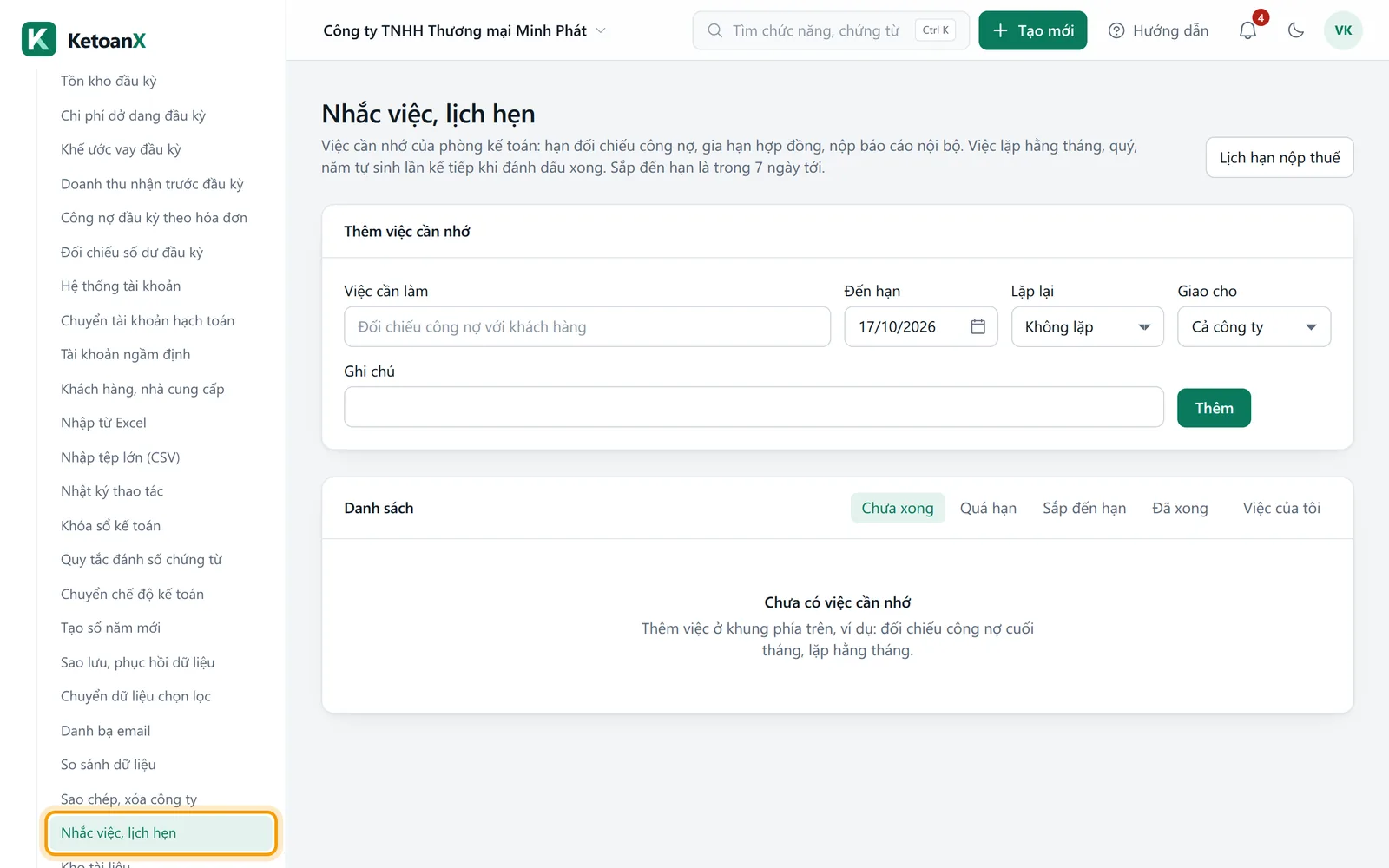Open Doanh thu nhận trước đầu kỳ
The height and width of the screenshot is (868, 1389).
point(152,184)
